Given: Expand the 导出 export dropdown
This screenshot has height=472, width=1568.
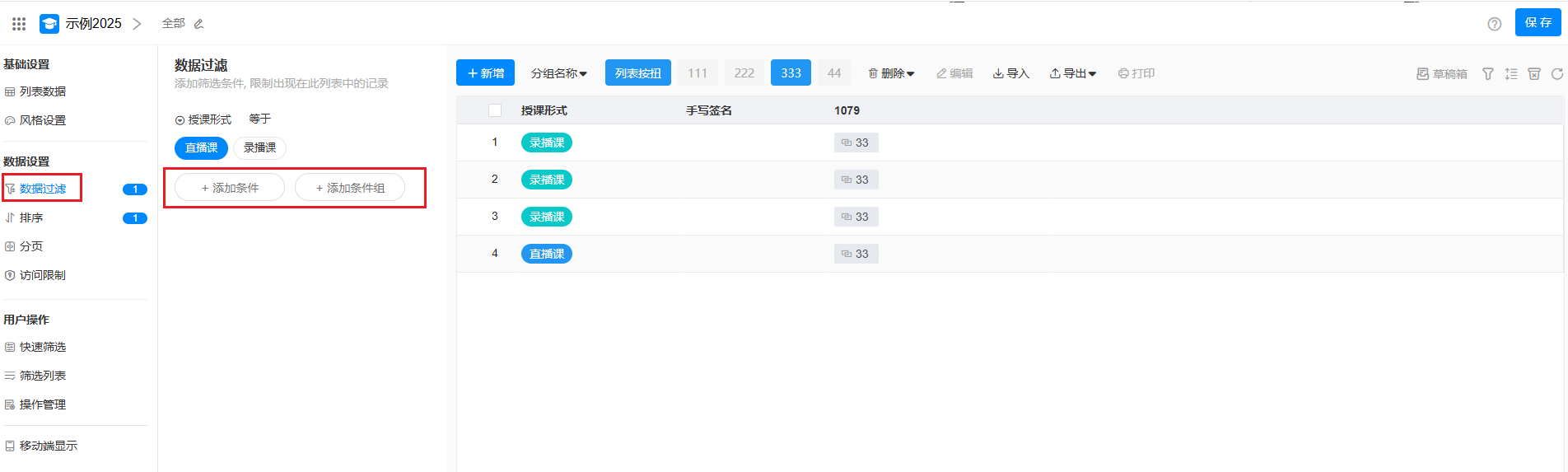Looking at the screenshot, I should pyautogui.click(x=1073, y=73).
